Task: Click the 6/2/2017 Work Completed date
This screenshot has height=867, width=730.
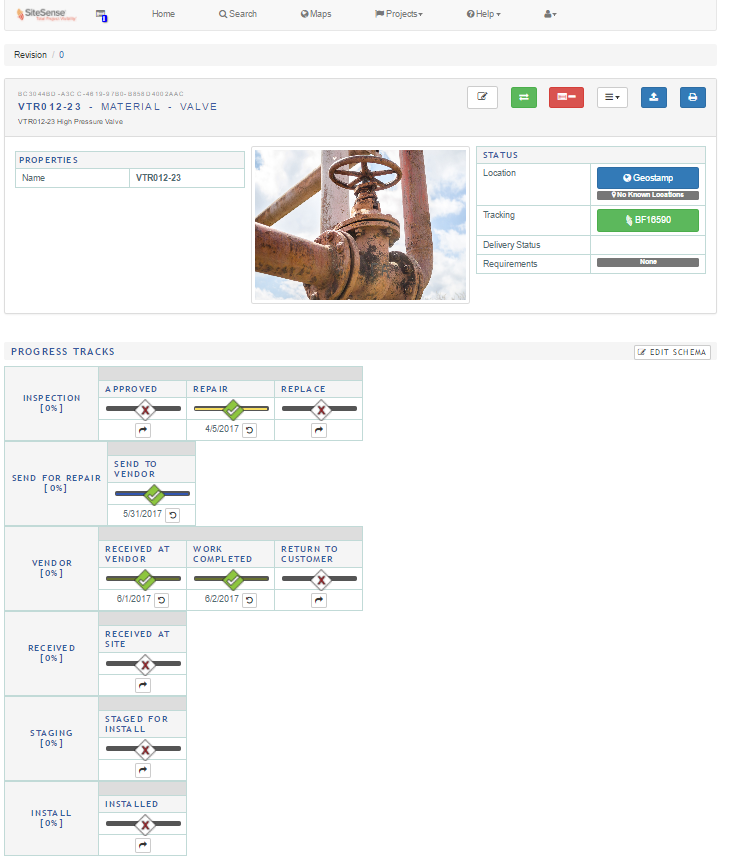Action: coord(221,599)
